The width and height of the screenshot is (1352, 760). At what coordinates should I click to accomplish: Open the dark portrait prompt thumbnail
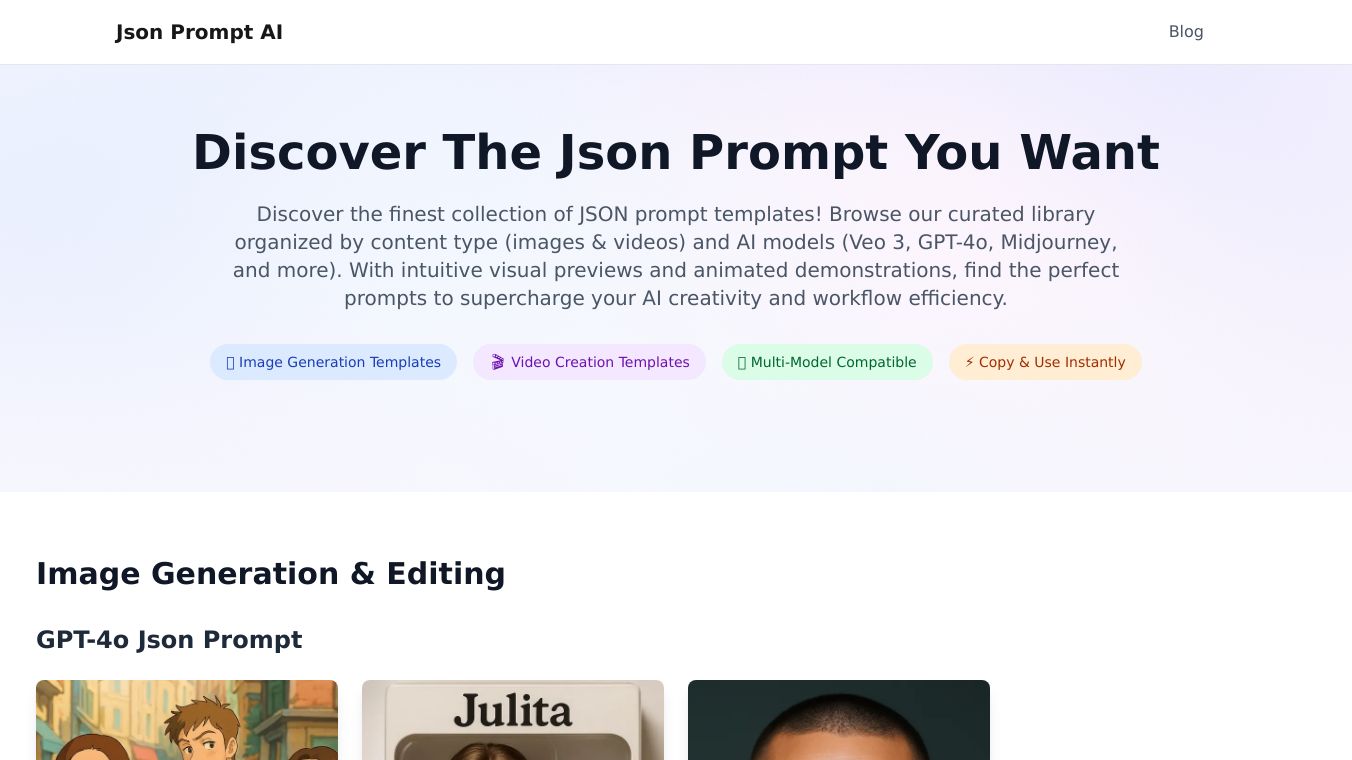pos(839,720)
